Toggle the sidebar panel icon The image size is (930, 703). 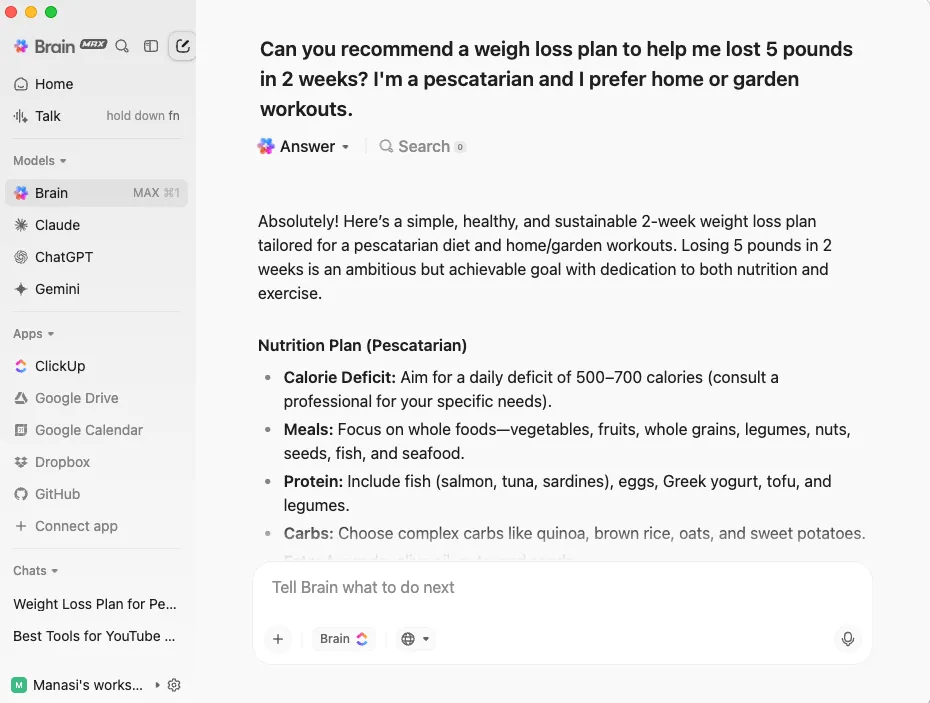(x=151, y=46)
